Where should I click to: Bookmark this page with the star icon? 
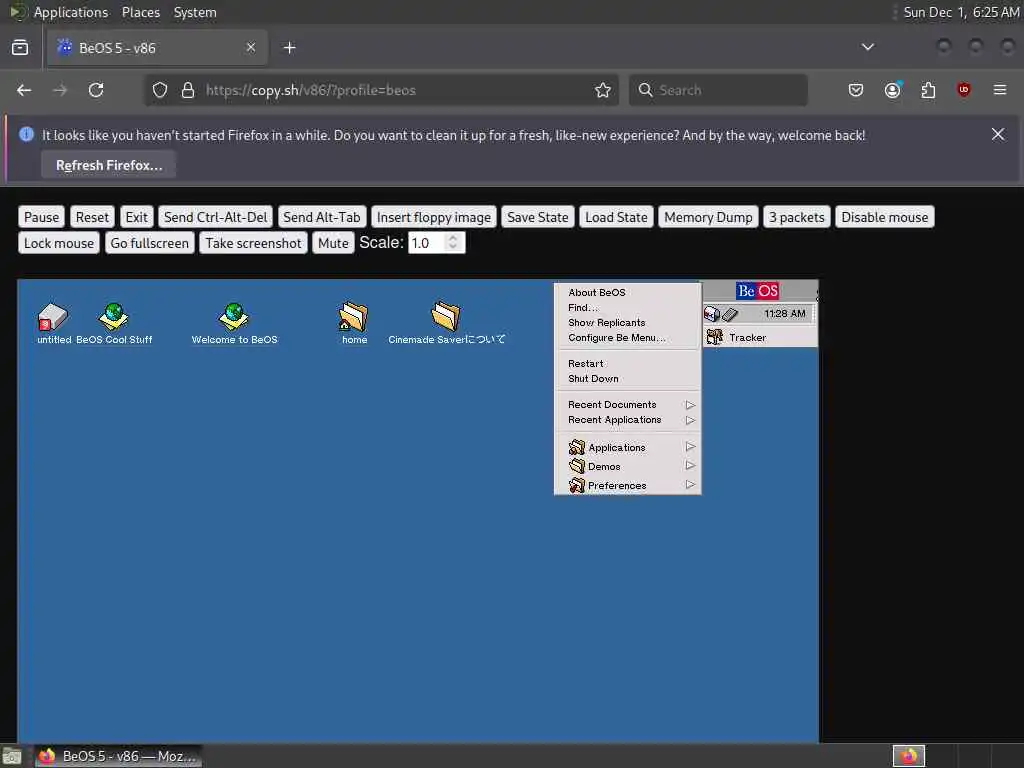pyautogui.click(x=603, y=90)
